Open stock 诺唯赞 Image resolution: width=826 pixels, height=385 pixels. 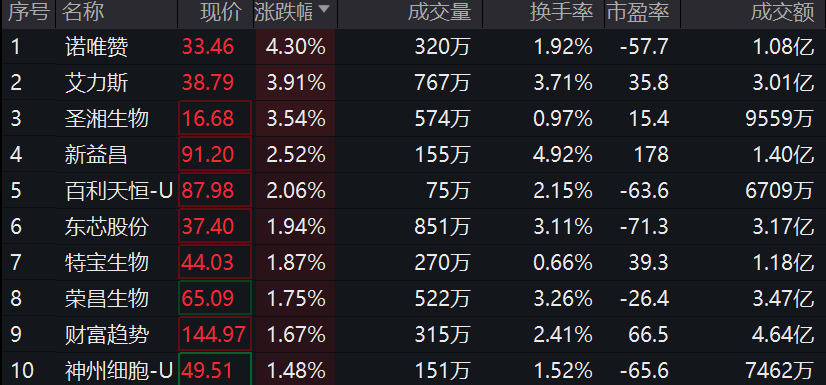tap(96, 47)
